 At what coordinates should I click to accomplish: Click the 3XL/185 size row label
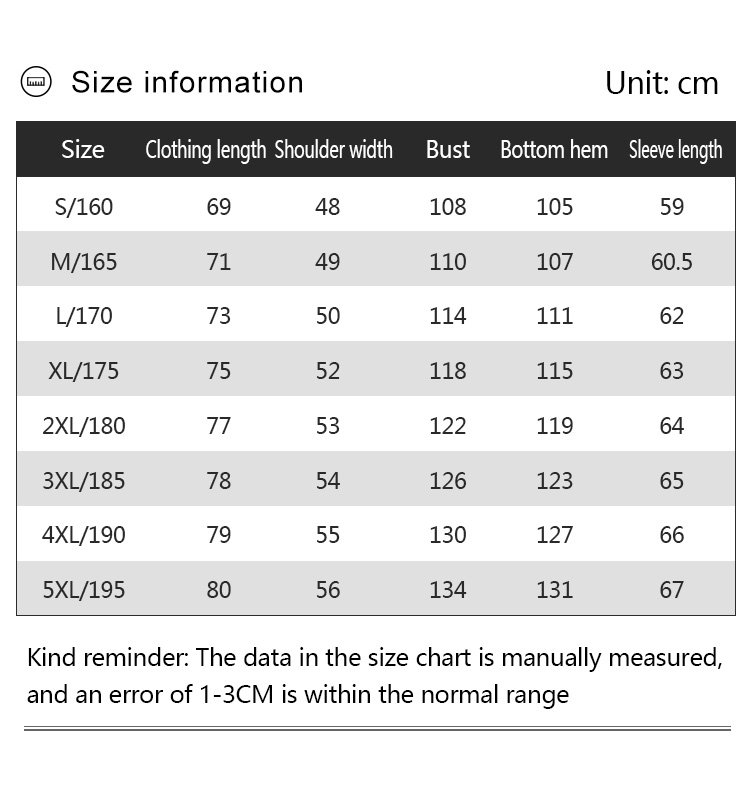coord(84,481)
